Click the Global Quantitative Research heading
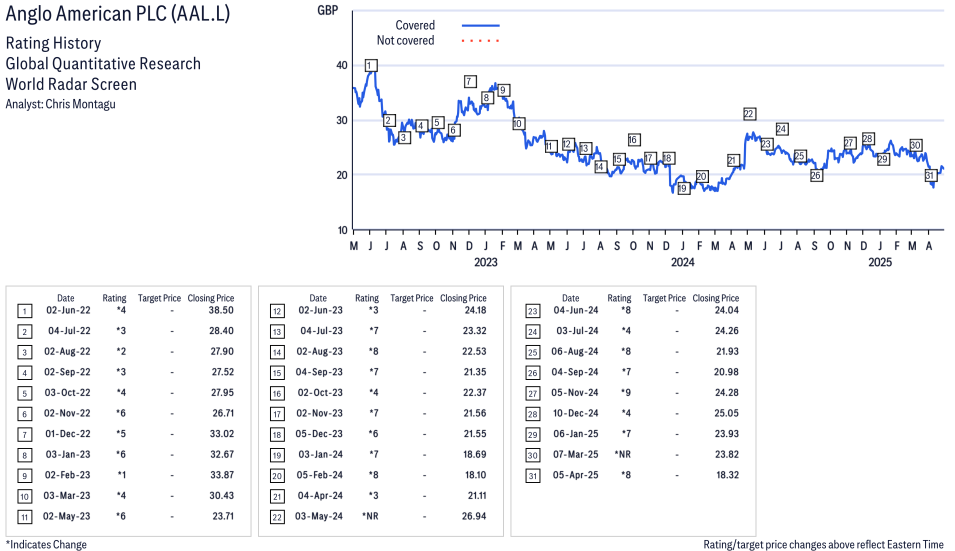Screen dimensions: 955x551 coord(103,64)
